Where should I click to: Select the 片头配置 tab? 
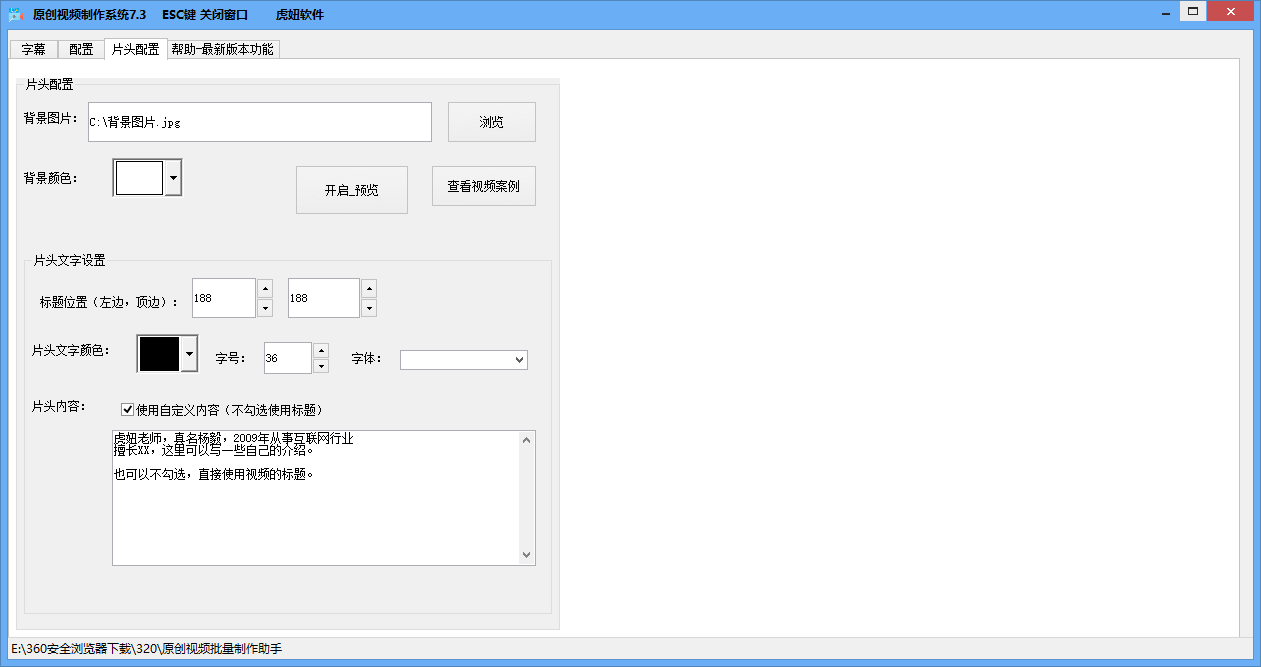click(x=136, y=48)
